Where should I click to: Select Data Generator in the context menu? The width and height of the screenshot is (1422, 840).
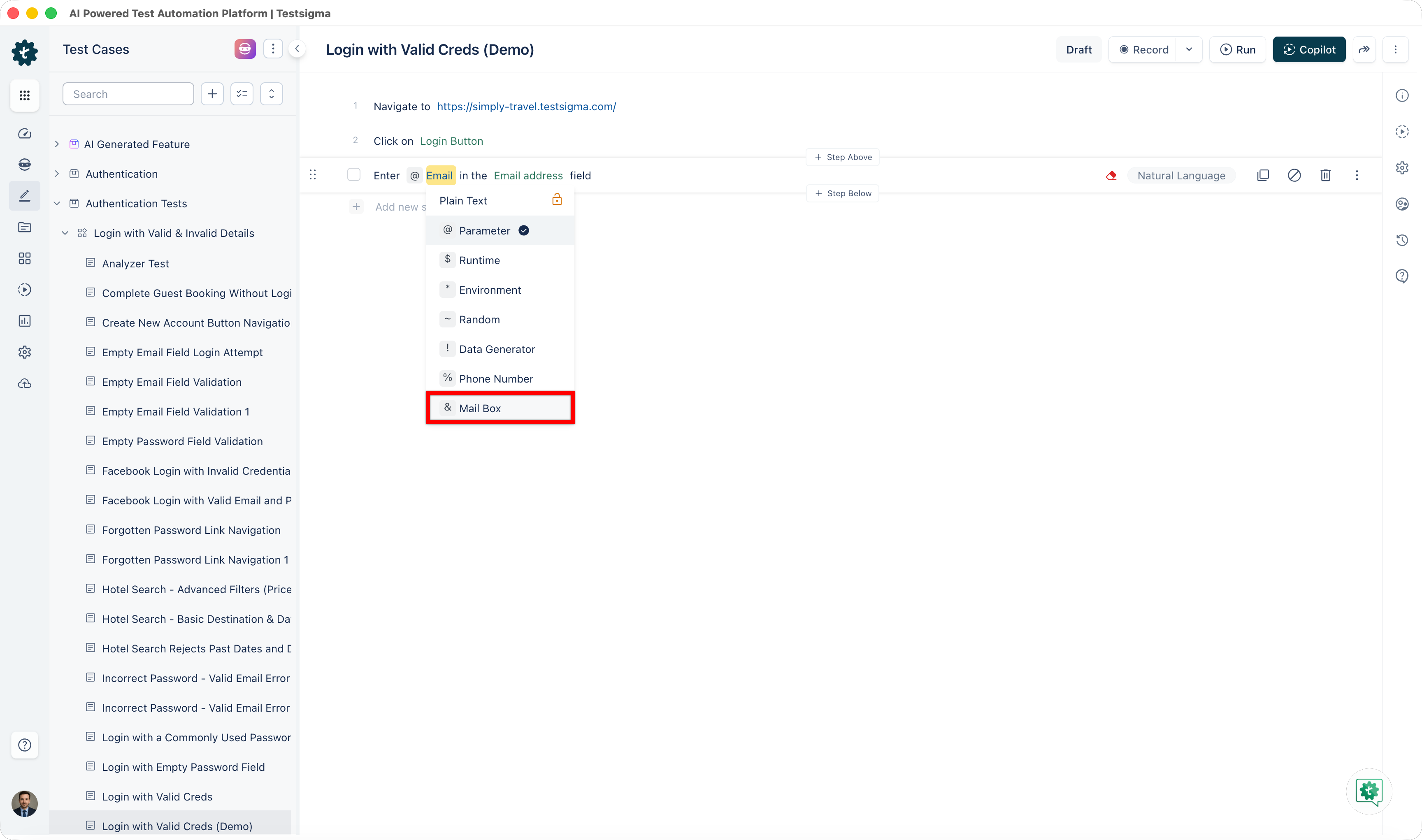[497, 349]
